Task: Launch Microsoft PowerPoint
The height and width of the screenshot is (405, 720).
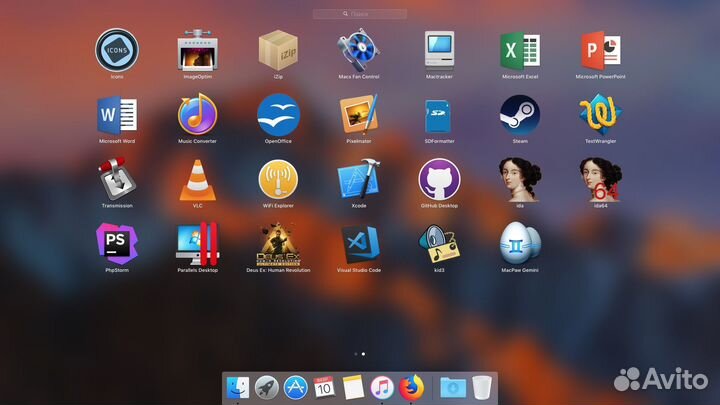Action: [x=600, y=49]
